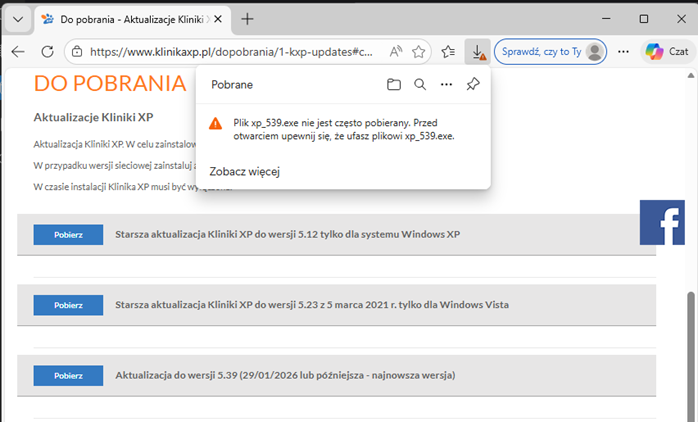This screenshot has width=698, height=422.
Task: Click Pobierz for version 5.39 update
Action: tap(68, 375)
